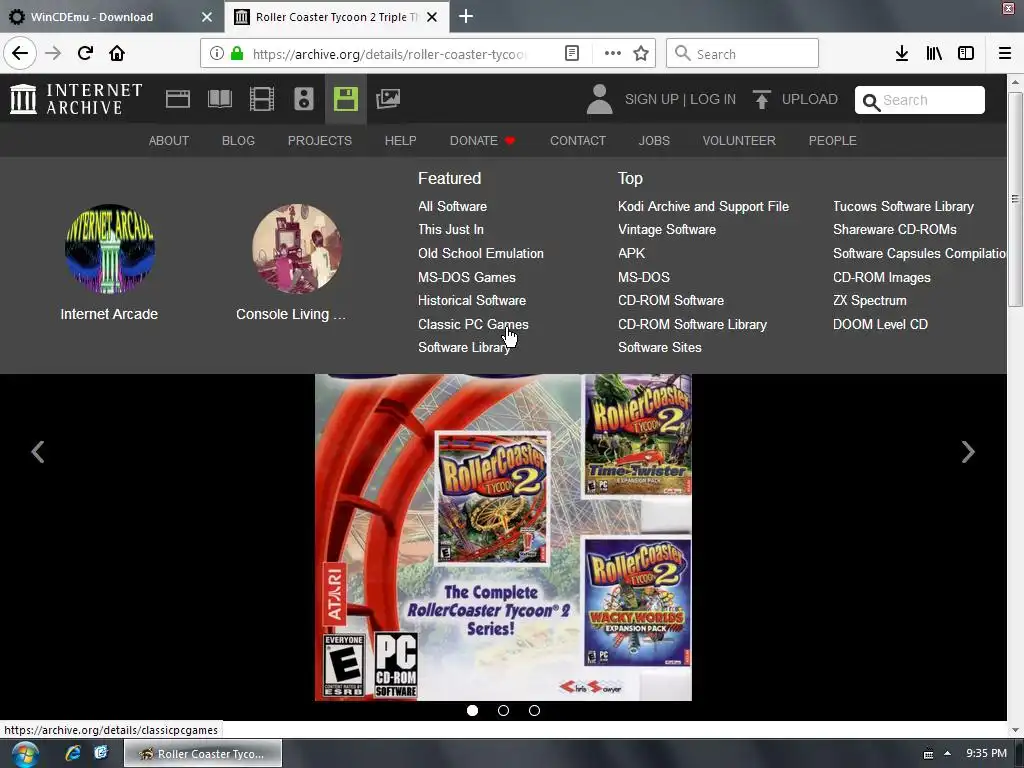The image size is (1024, 768).
Task: Click the green padlock security icon
Action: pos(237,53)
